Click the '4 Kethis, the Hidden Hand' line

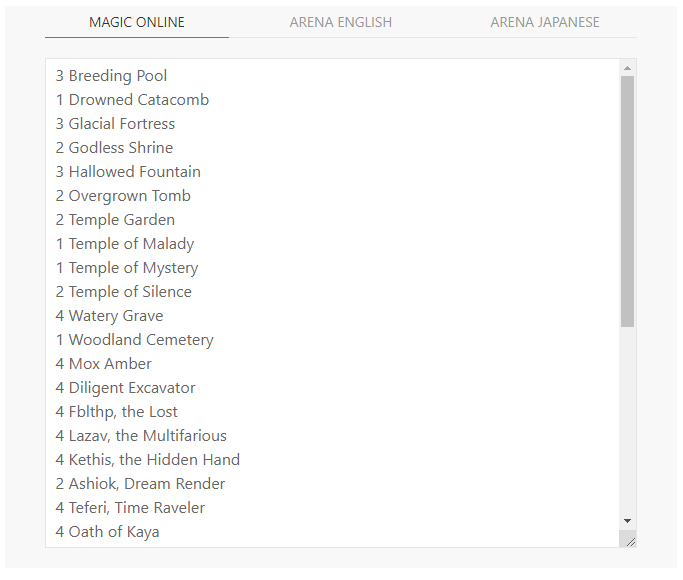tap(148, 460)
